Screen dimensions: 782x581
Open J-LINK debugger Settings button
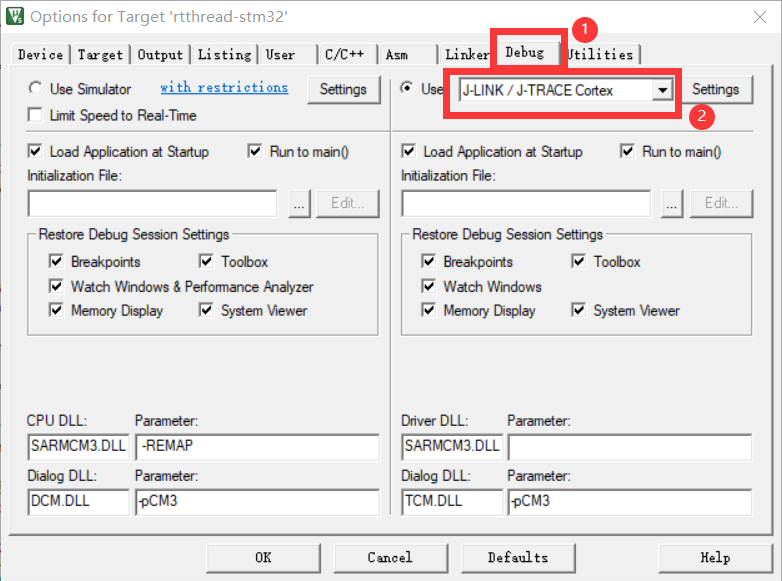(716, 89)
